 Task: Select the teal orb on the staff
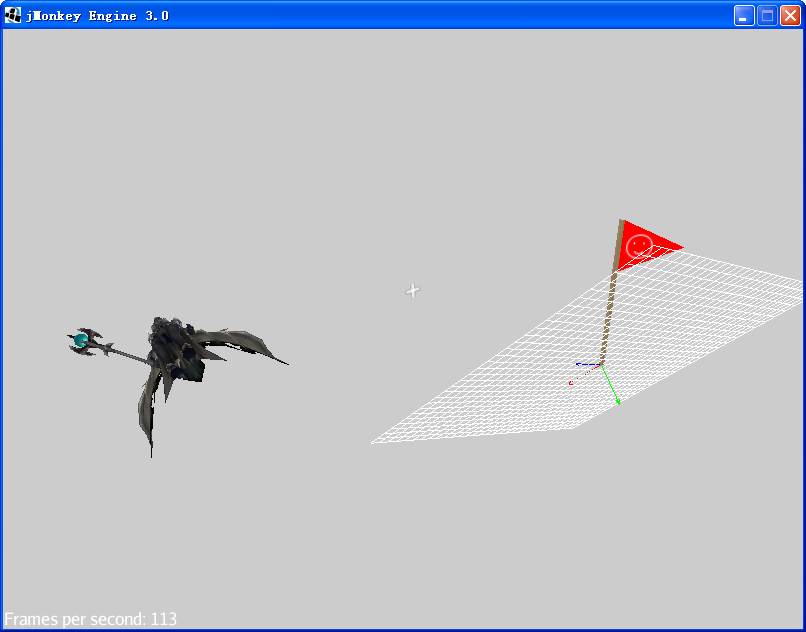[x=81, y=340]
